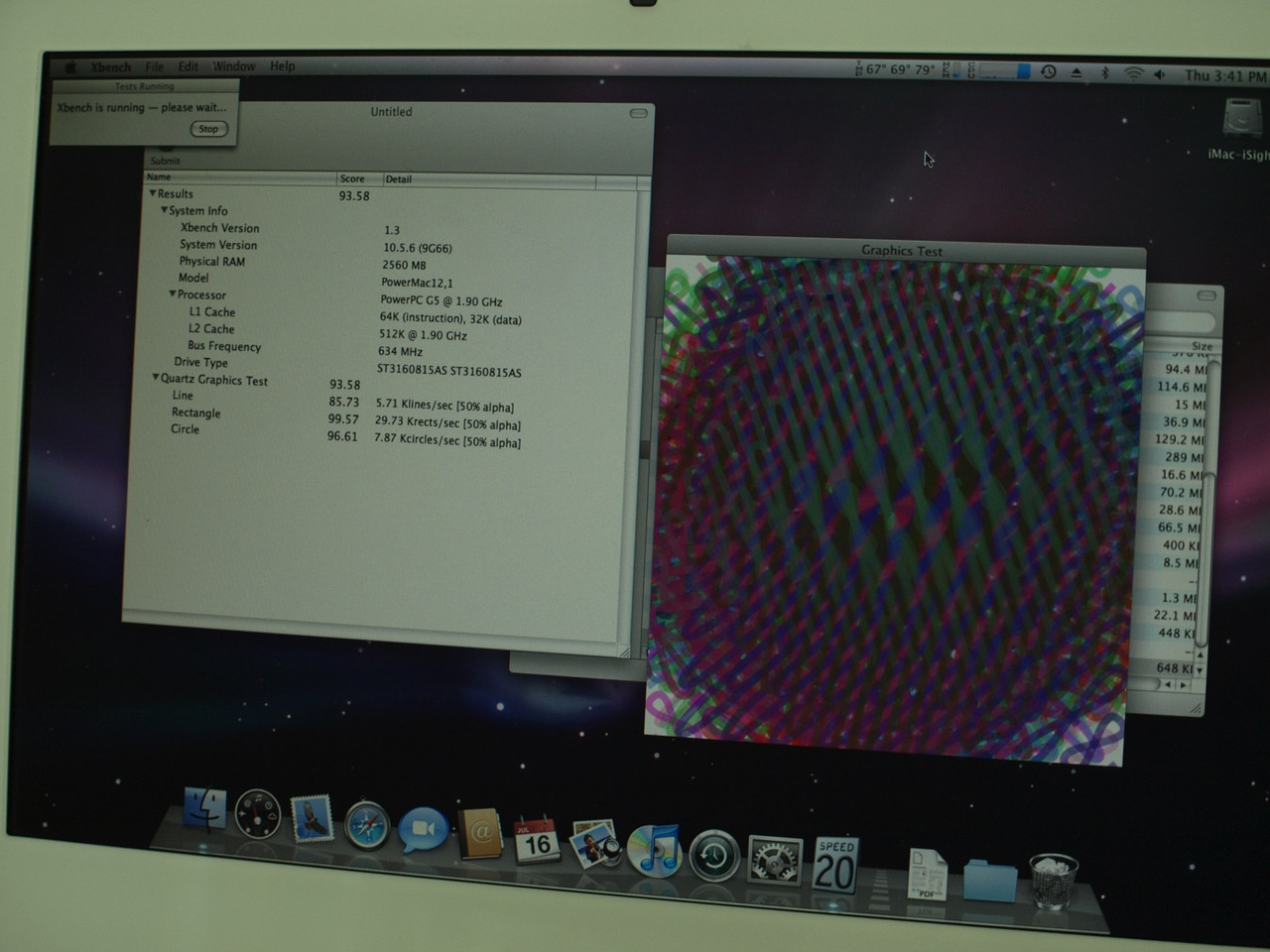Collapse the Processor subsection

coord(173,295)
